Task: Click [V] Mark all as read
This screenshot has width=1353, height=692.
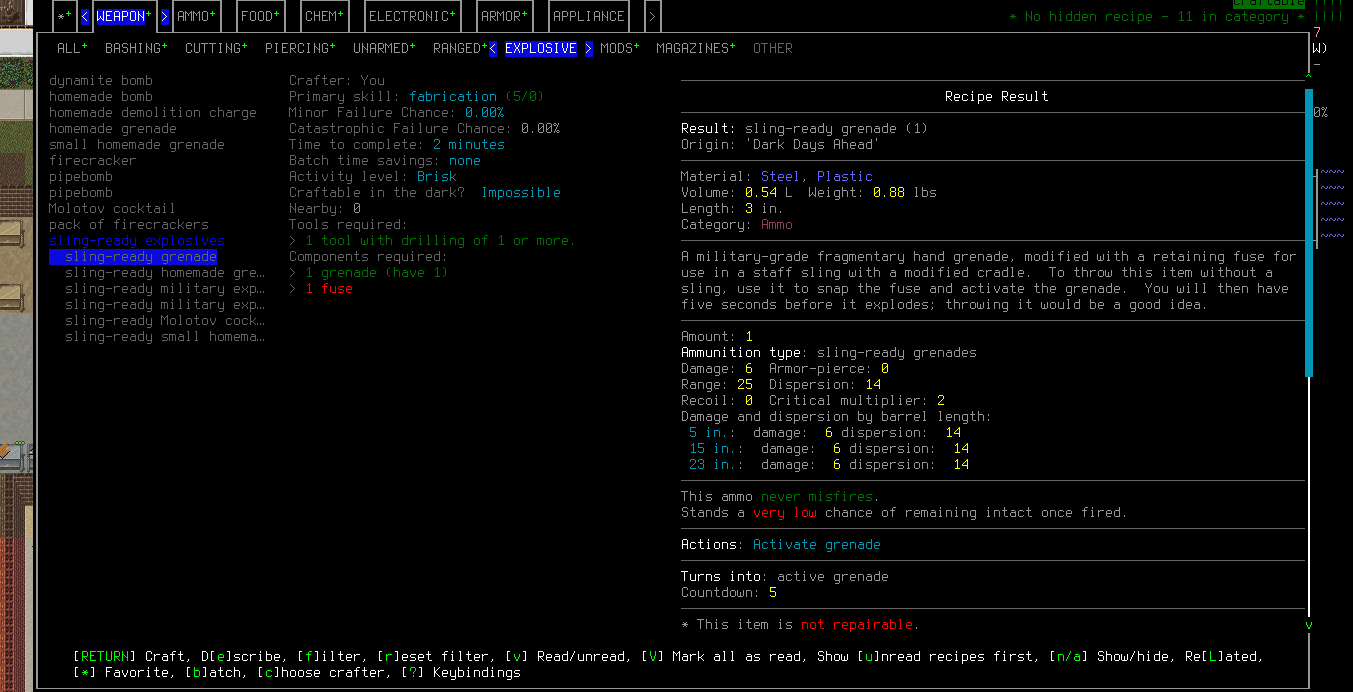Action: click(x=724, y=656)
